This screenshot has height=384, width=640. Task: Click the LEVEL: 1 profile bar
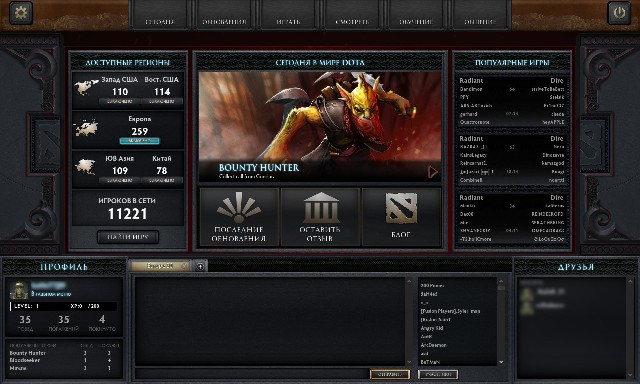coord(63,306)
